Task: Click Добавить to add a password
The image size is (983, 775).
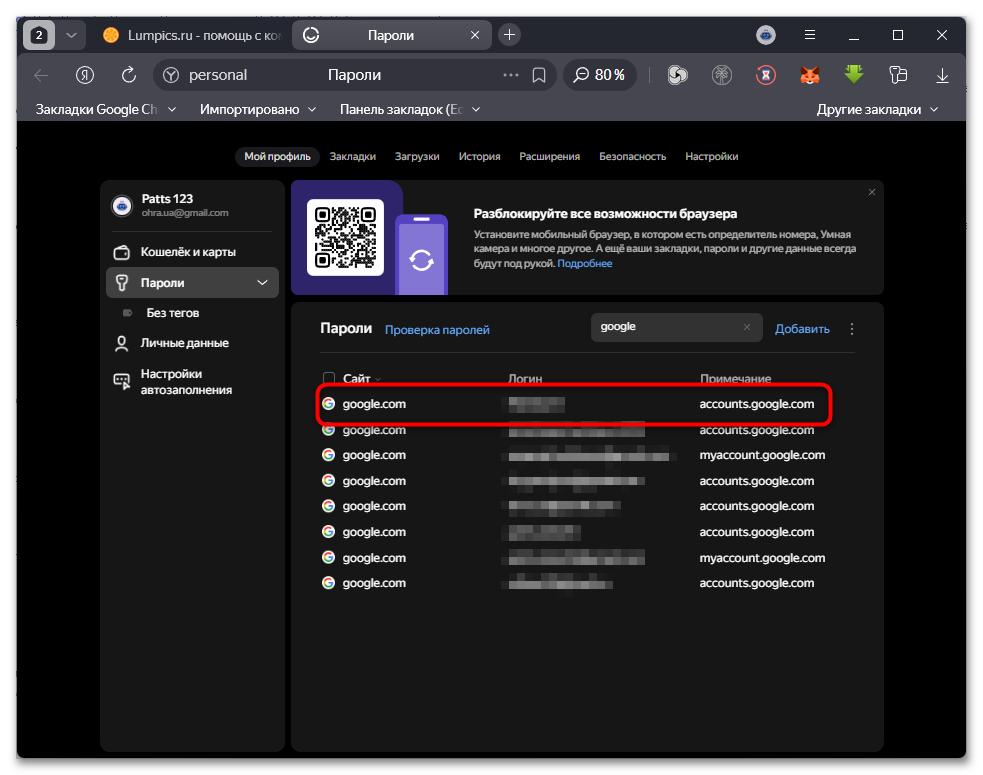Action: click(x=802, y=329)
